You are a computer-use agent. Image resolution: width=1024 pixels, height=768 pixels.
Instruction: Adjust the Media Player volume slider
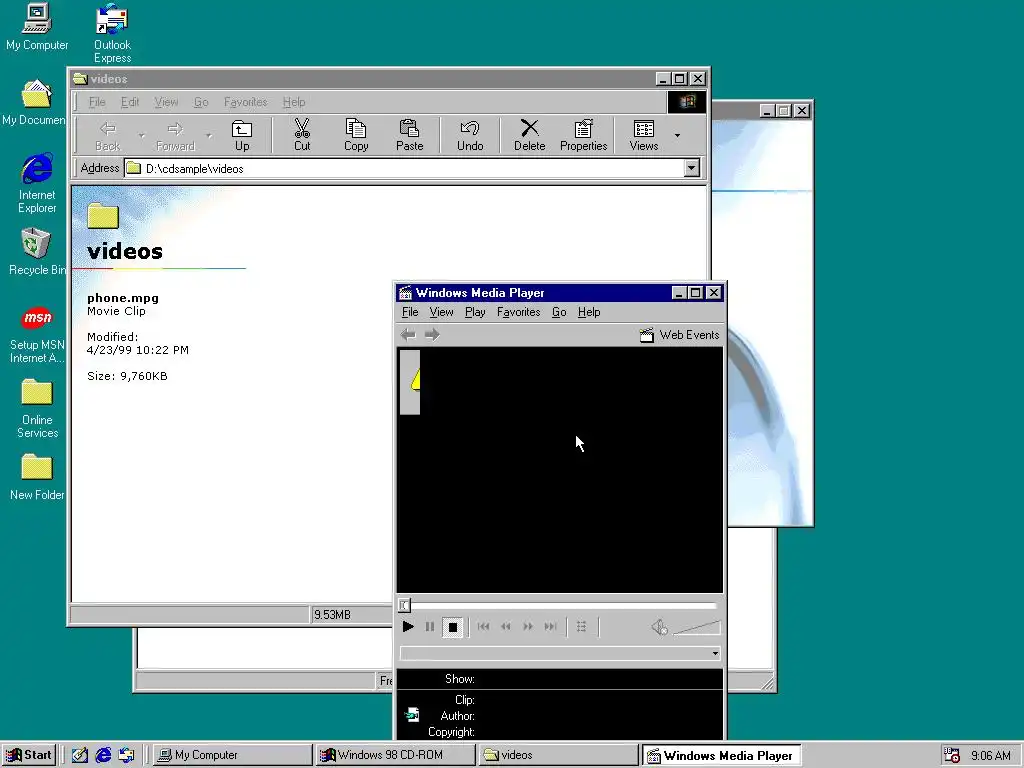(x=697, y=628)
